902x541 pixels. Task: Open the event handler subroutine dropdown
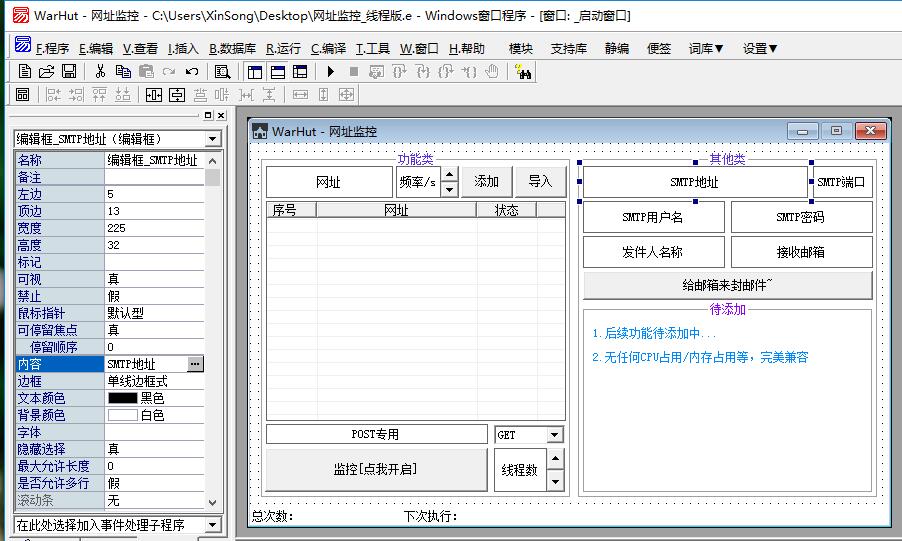click(212, 525)
